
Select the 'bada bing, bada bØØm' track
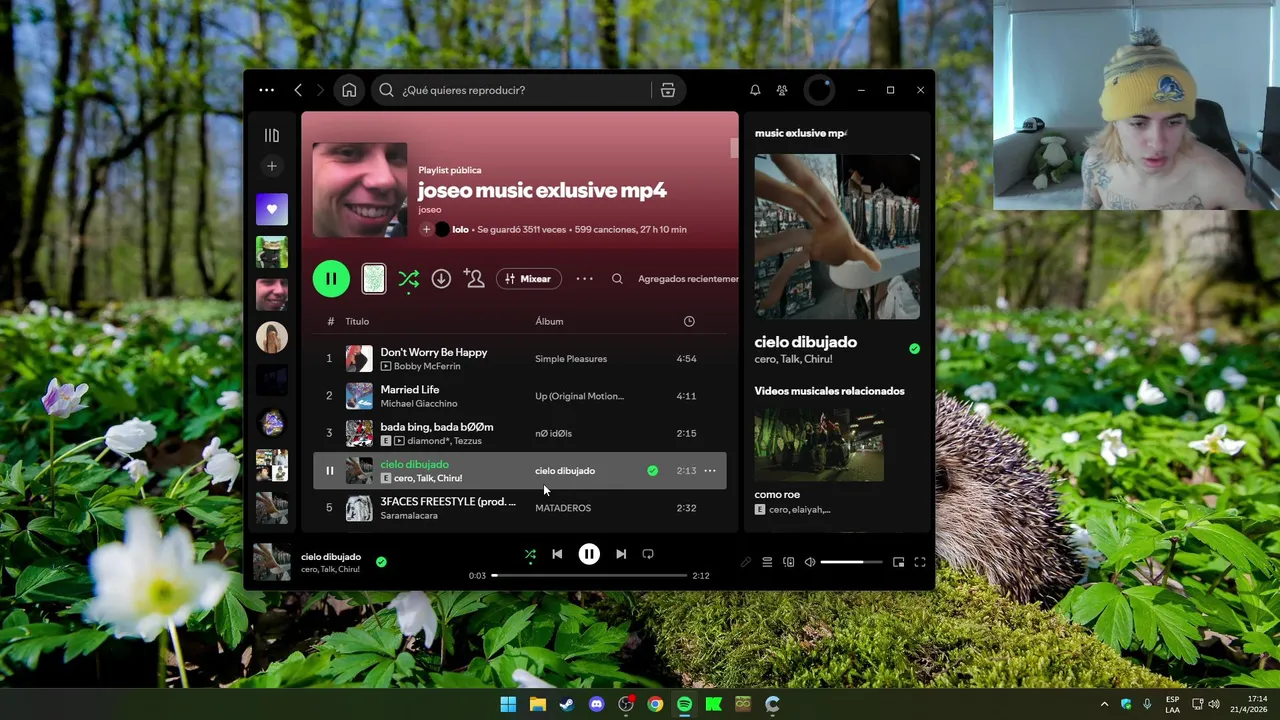(520, 433)
